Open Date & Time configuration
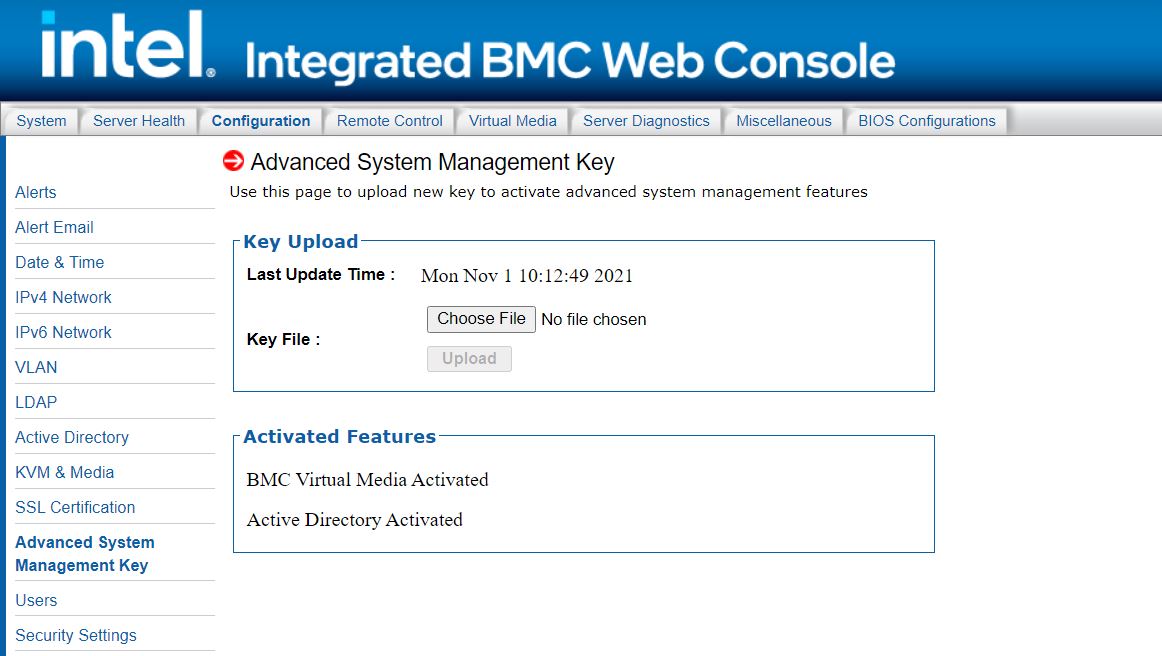Image resolution: width=1162 pixels, height=656 pixels. coord(60,262)
